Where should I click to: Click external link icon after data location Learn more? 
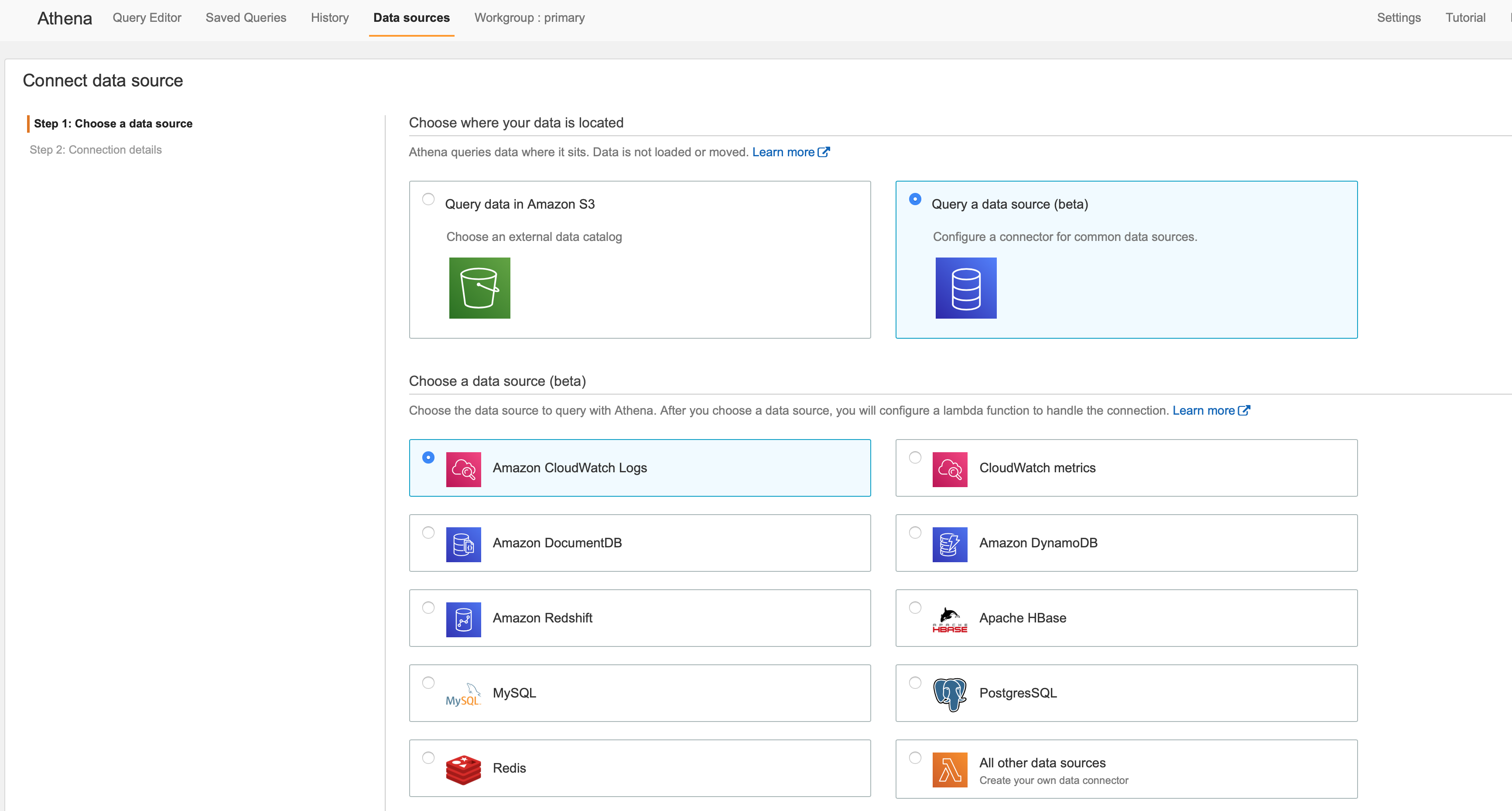[x=824, y=152]
